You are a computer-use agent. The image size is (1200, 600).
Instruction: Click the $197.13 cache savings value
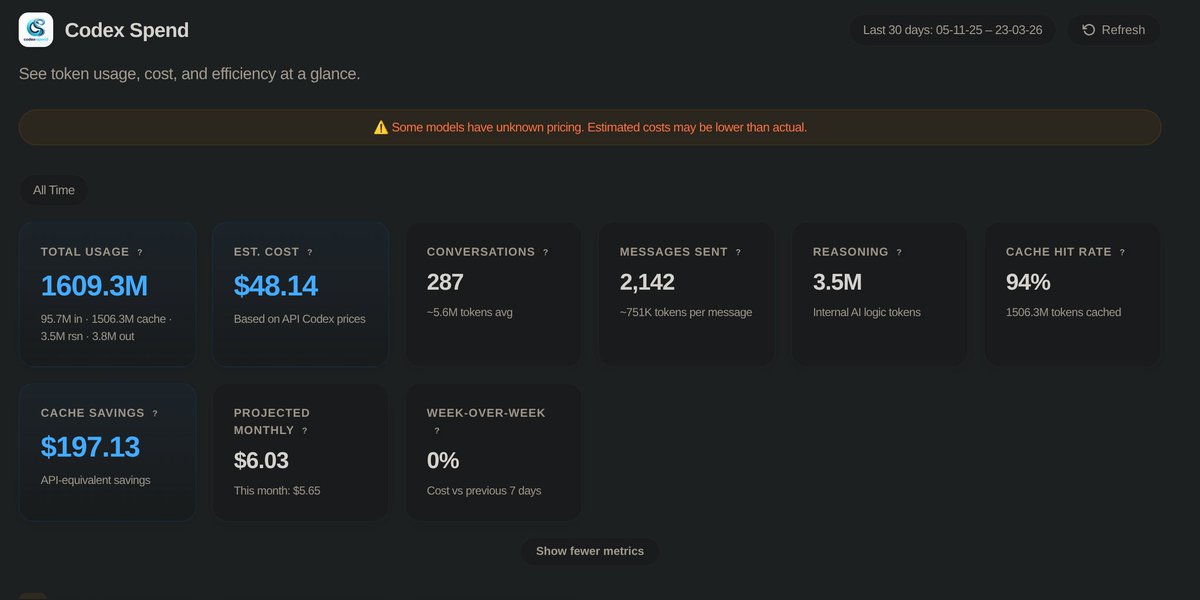point(90,447)
